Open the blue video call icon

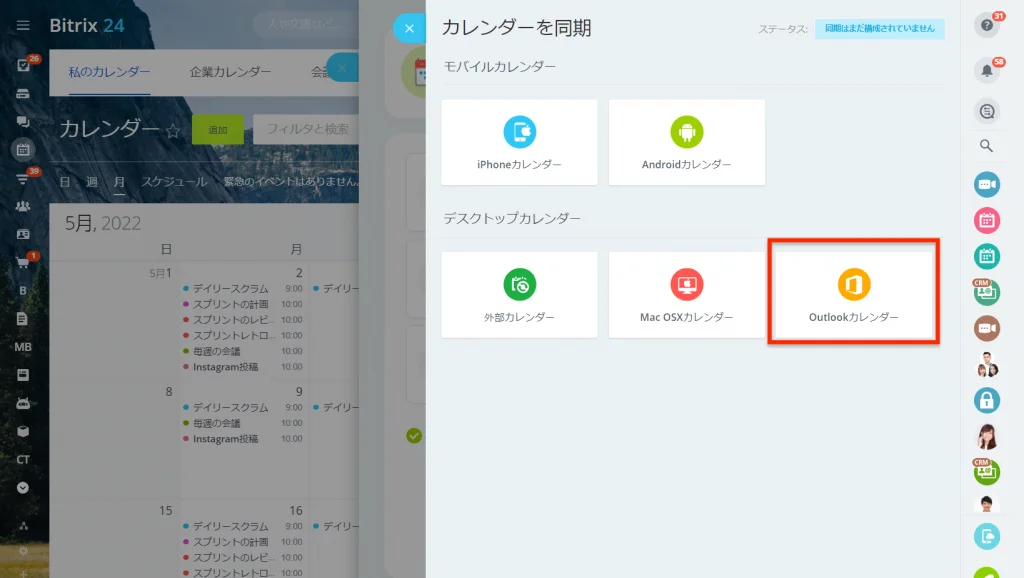tap(987, 184)
